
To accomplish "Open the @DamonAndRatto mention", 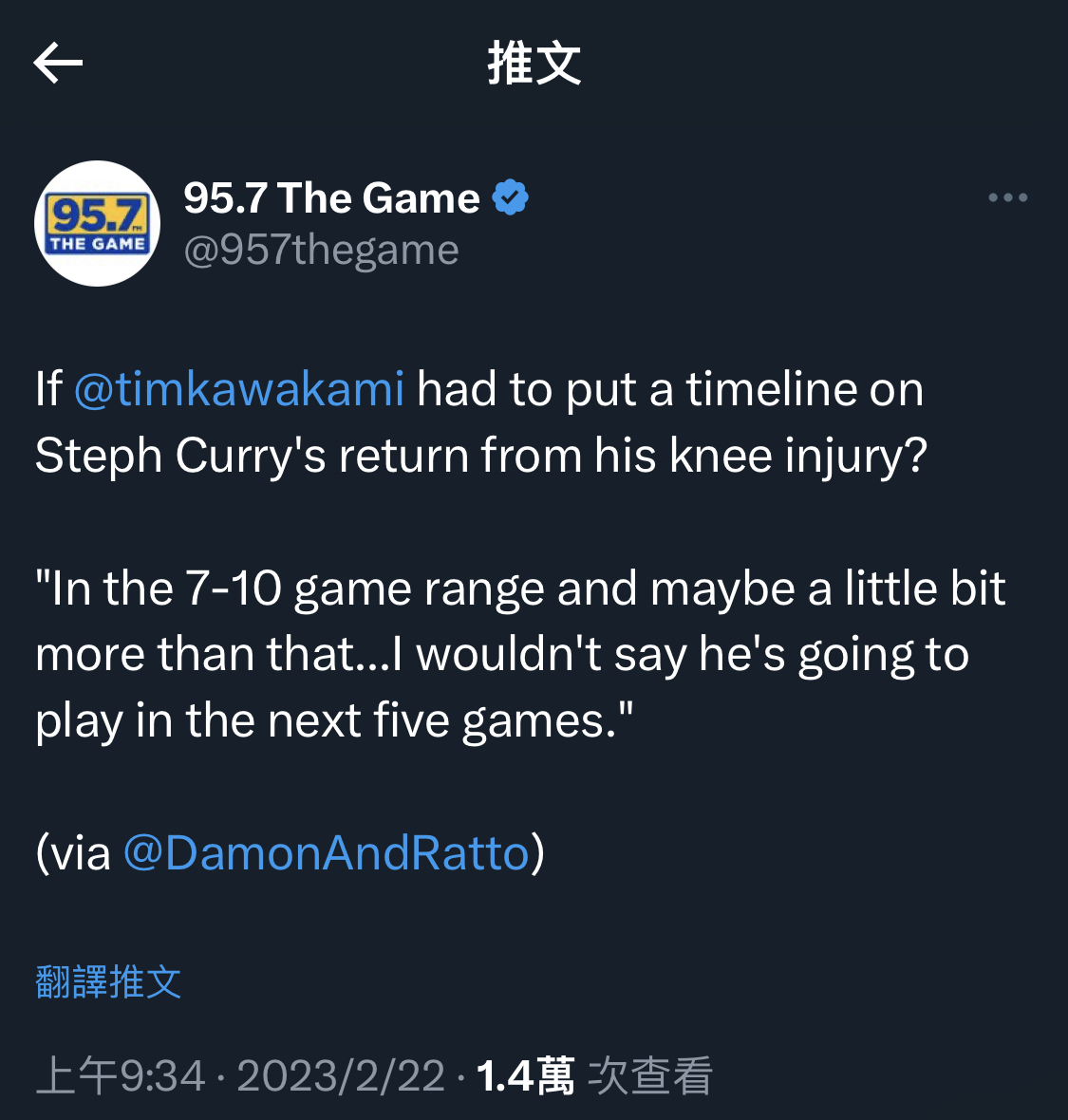I will [x=327, y=853].
